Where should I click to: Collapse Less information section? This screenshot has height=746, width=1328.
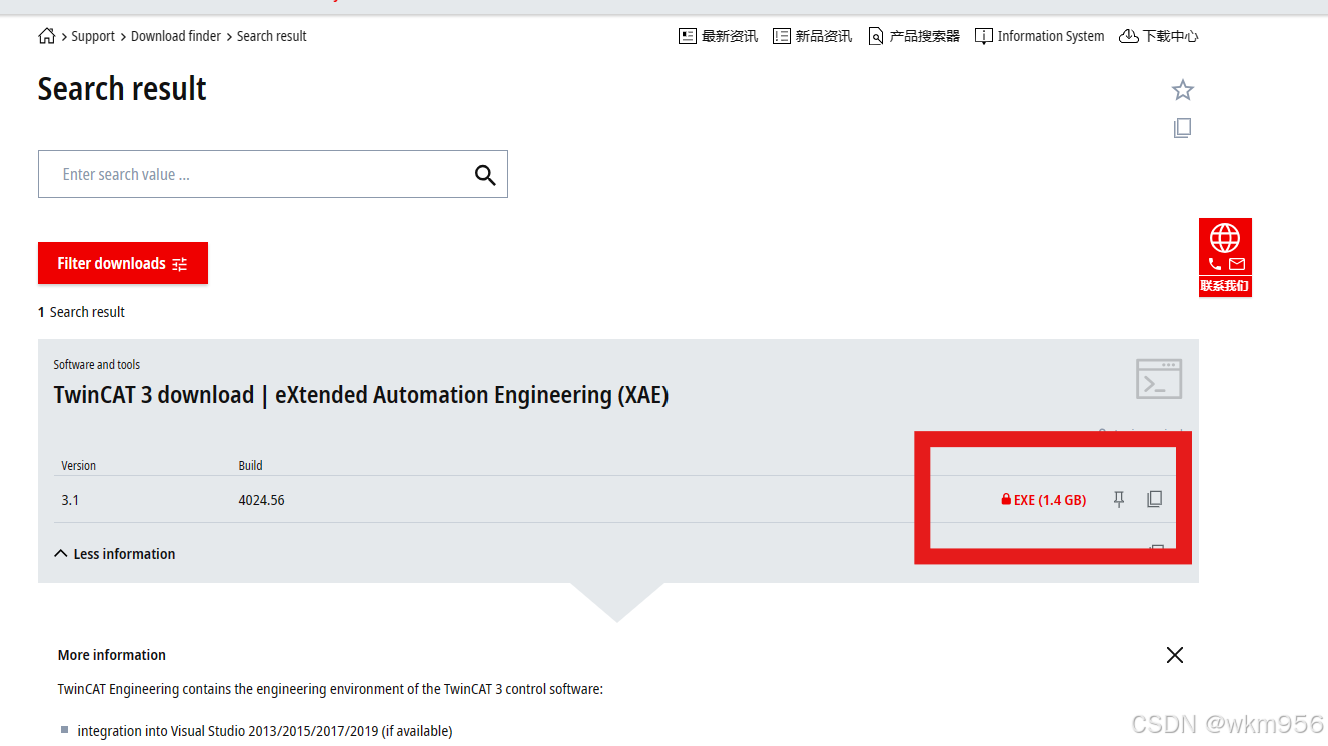(x=115, y=554)
